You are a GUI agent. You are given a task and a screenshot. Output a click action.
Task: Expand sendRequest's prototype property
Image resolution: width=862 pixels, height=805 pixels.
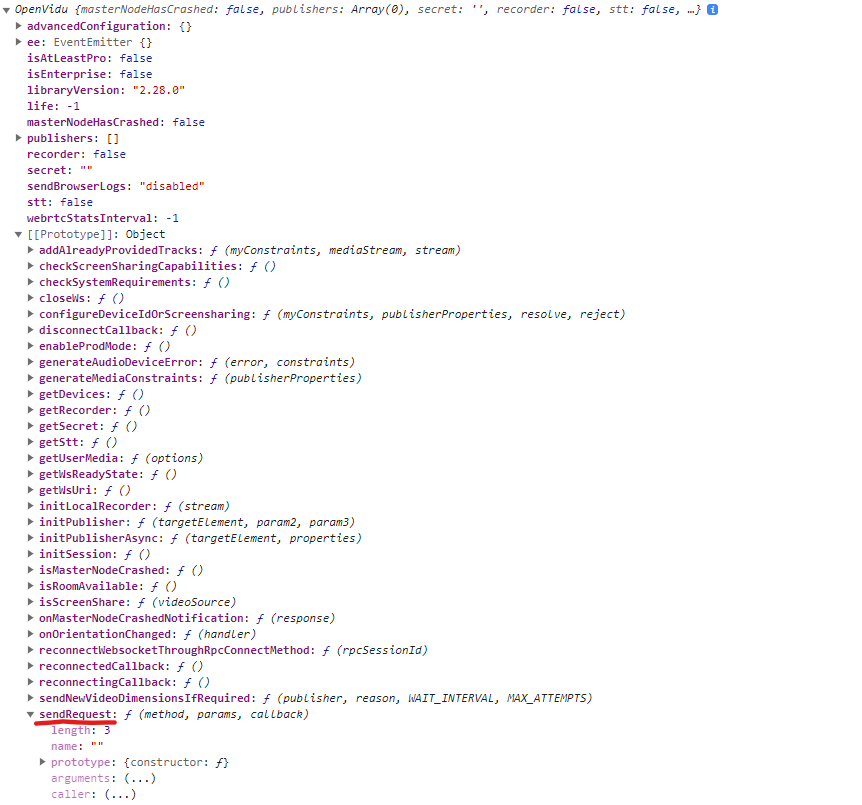coord(43,762)
